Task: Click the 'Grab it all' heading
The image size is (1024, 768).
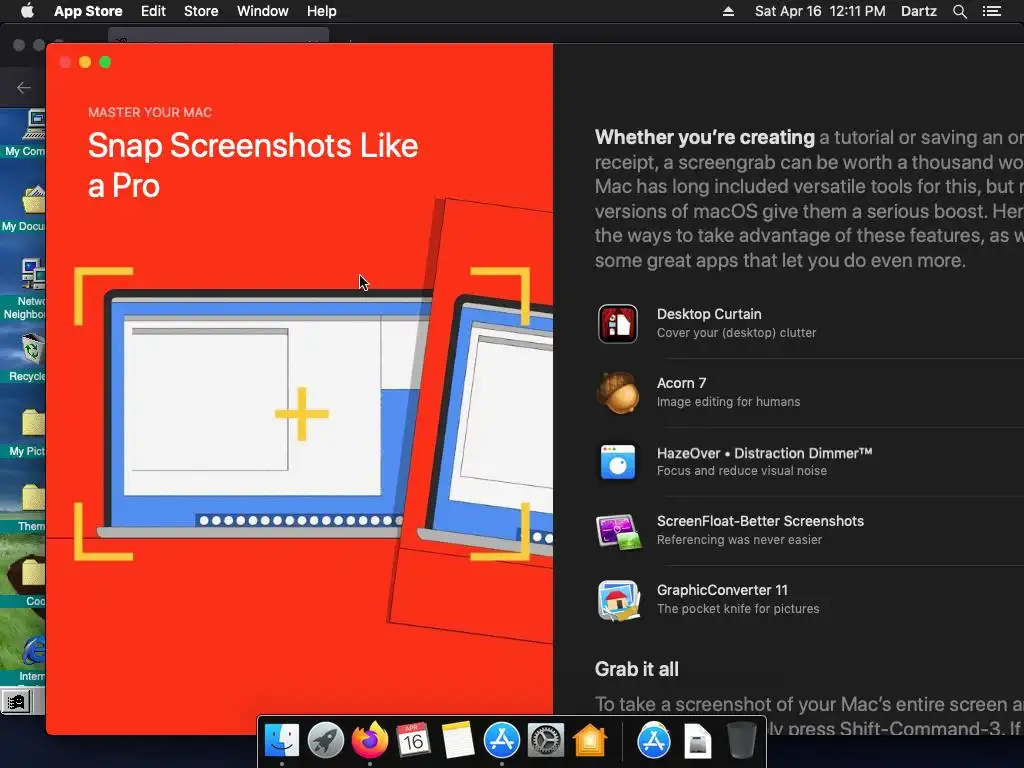Action: (x=636, y=669)
